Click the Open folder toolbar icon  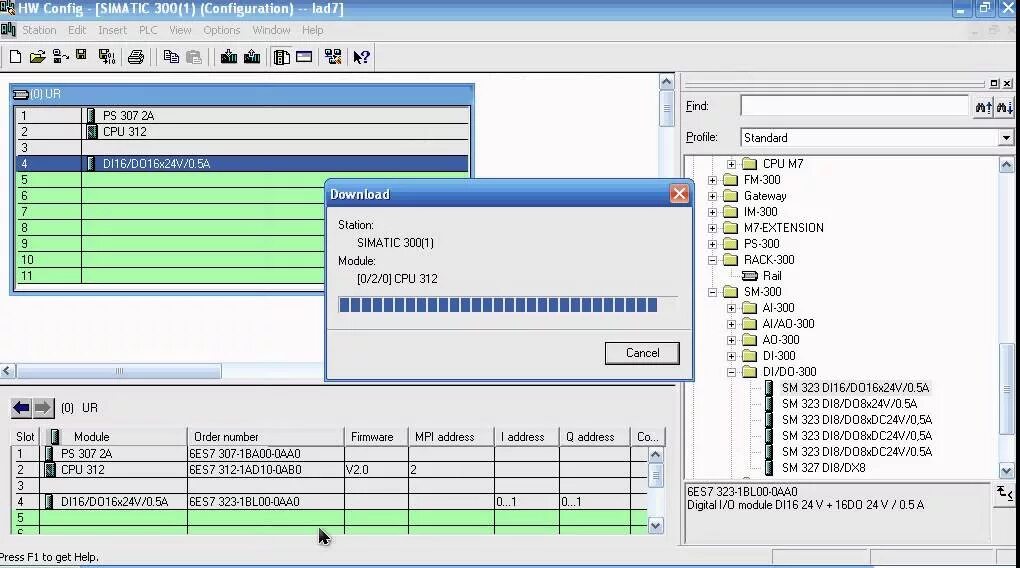coord(37,57)
